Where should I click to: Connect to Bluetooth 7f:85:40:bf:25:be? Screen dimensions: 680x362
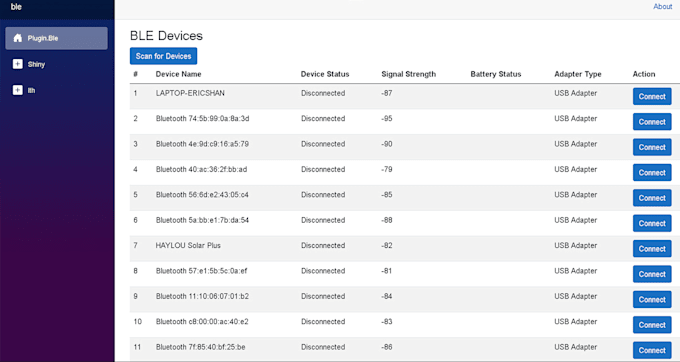652,350
